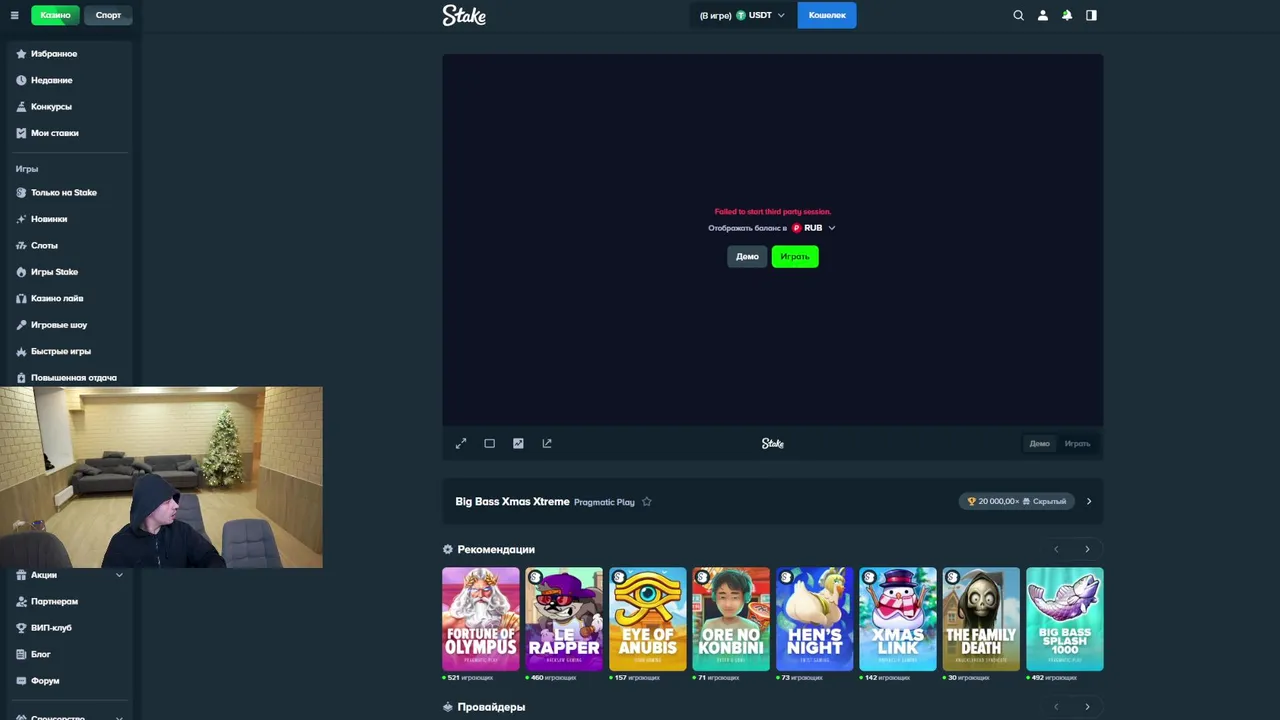Open the Ore No Konbini game
1280x720 pixels.
coord(731,619)
